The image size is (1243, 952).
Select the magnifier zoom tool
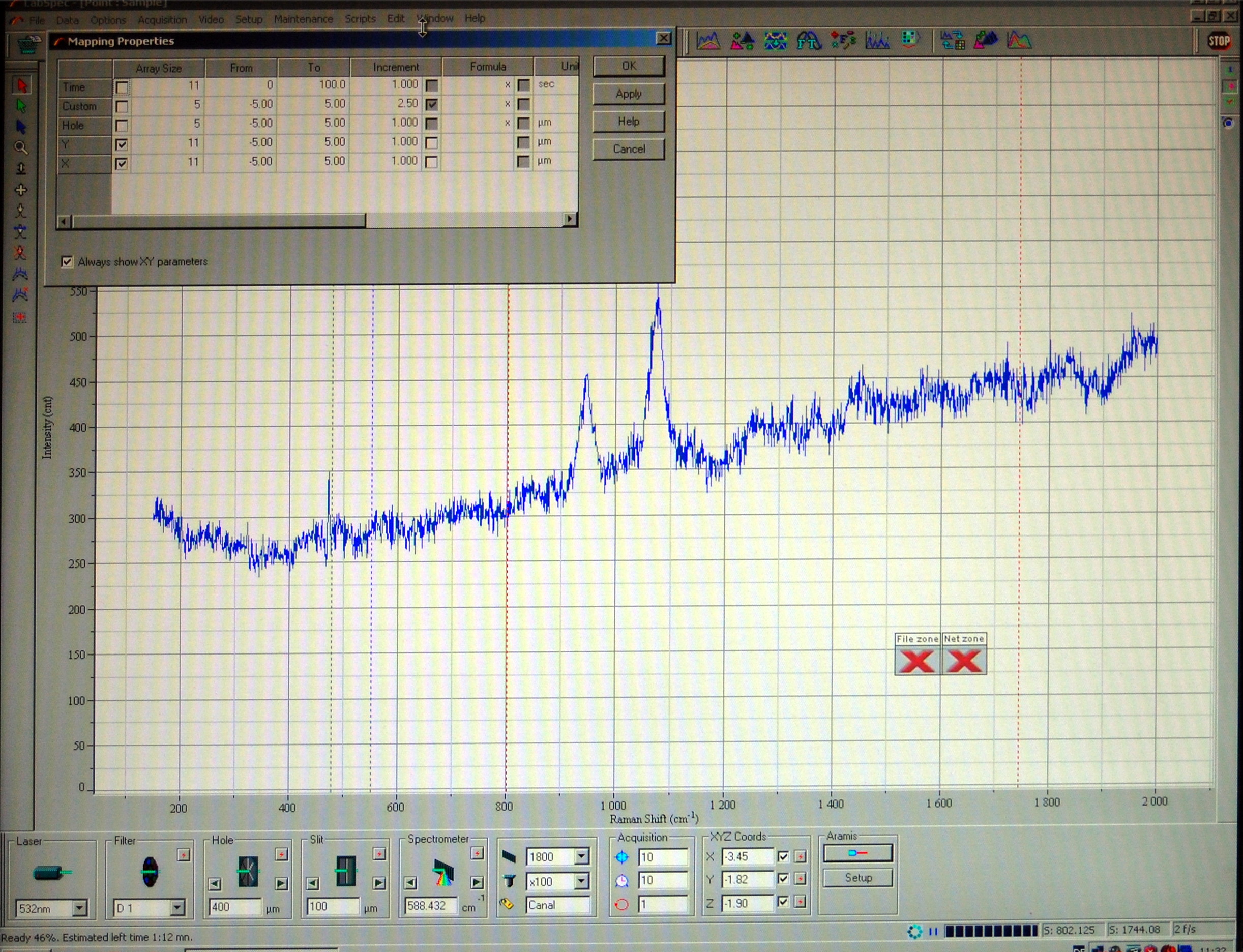pos(21,148)
